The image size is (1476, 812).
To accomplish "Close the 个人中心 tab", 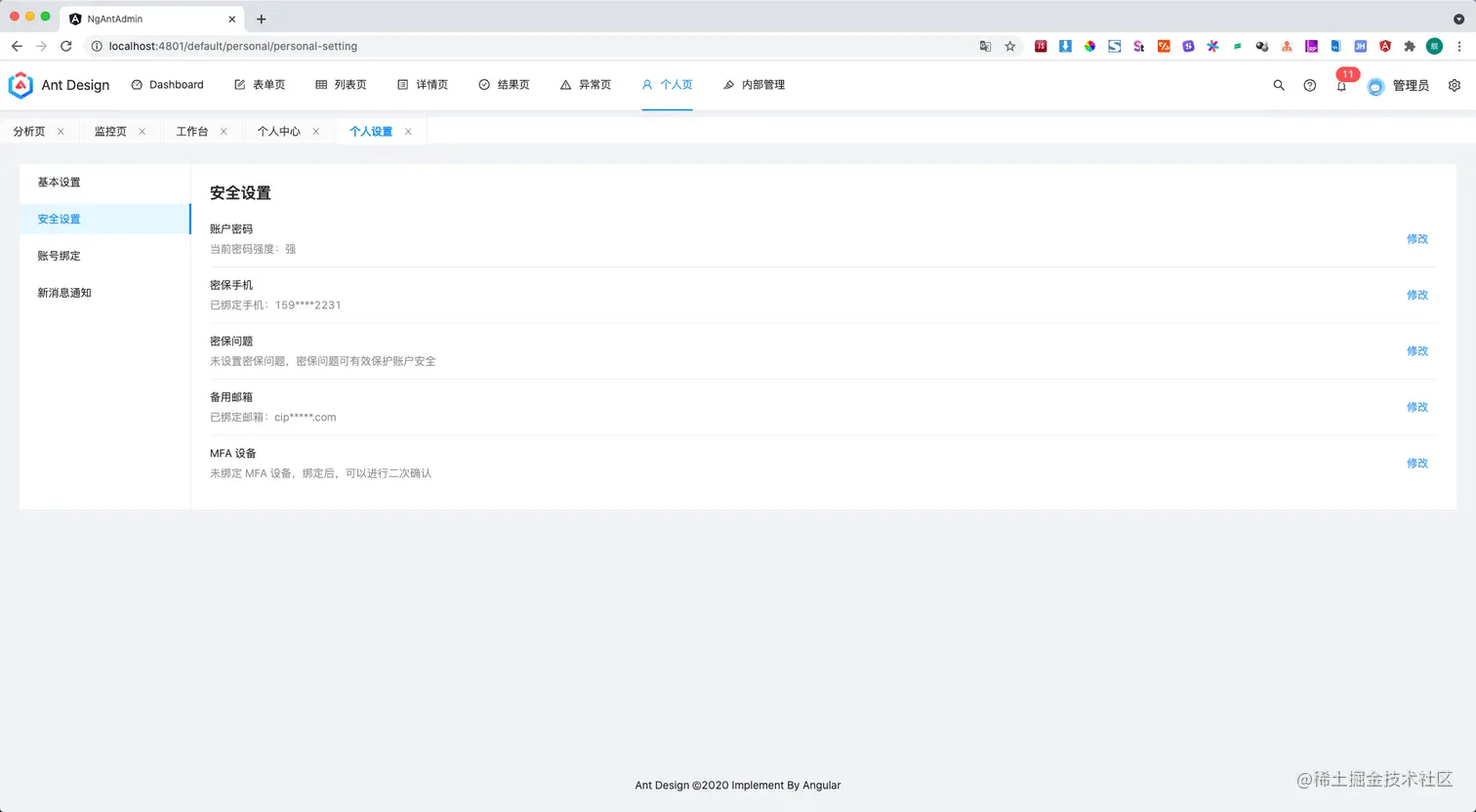I will point(315,132).
